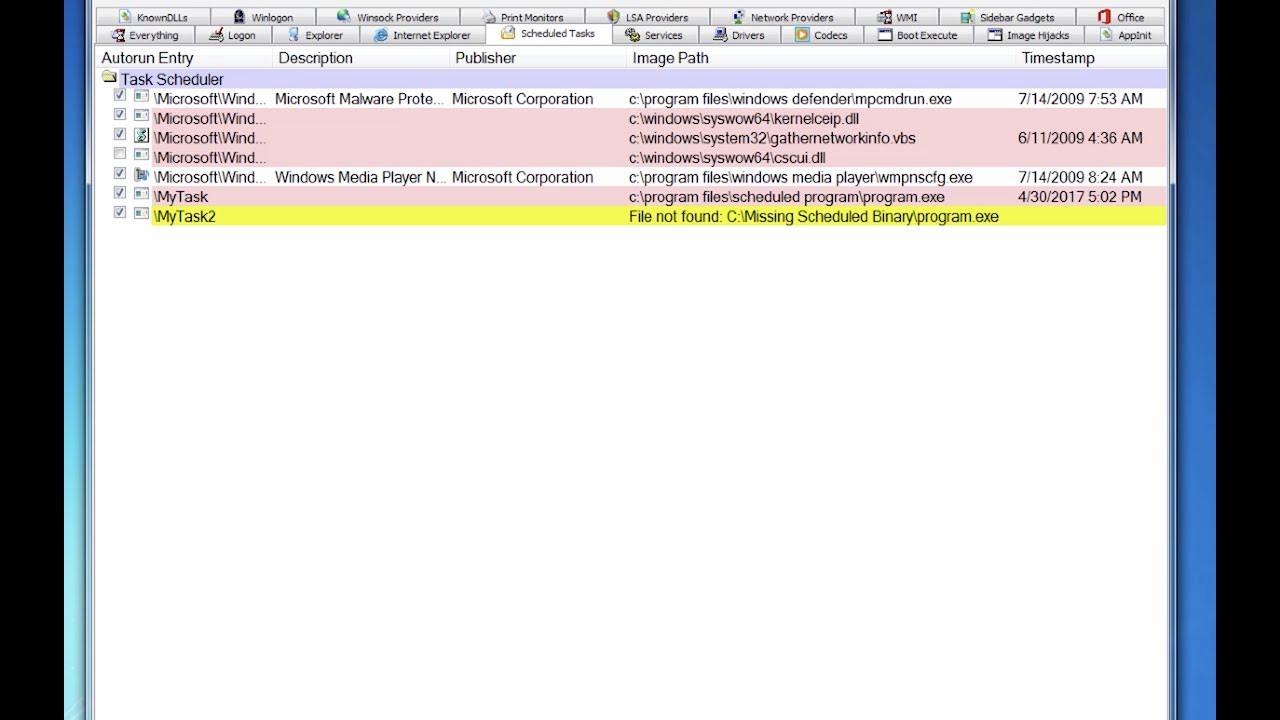
Task: Go to the AppInit tab
Action: tap(1126, 35)
